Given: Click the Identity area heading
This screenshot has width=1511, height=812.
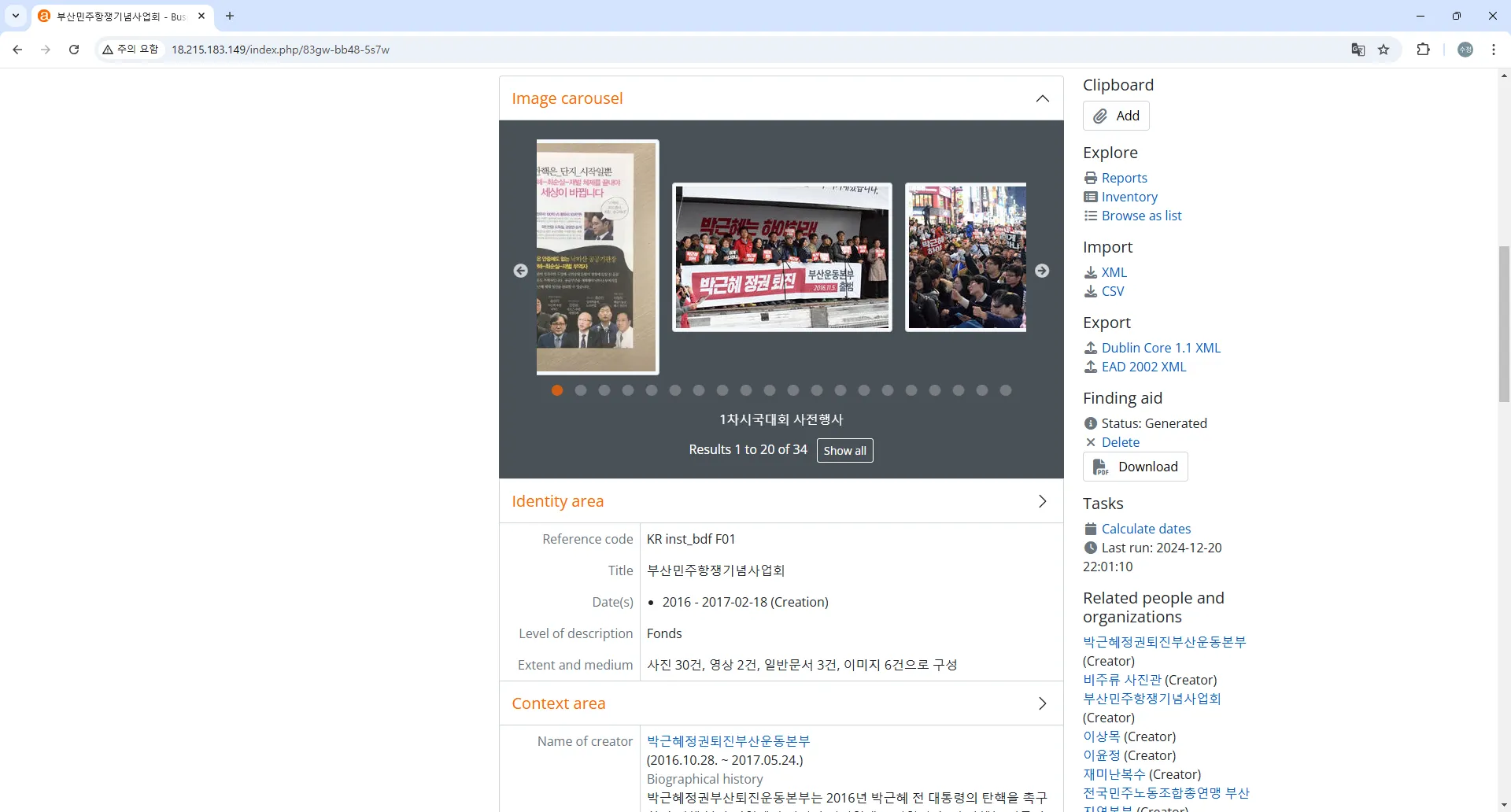Looking at the screenshot, I should [x=558, y=501].
